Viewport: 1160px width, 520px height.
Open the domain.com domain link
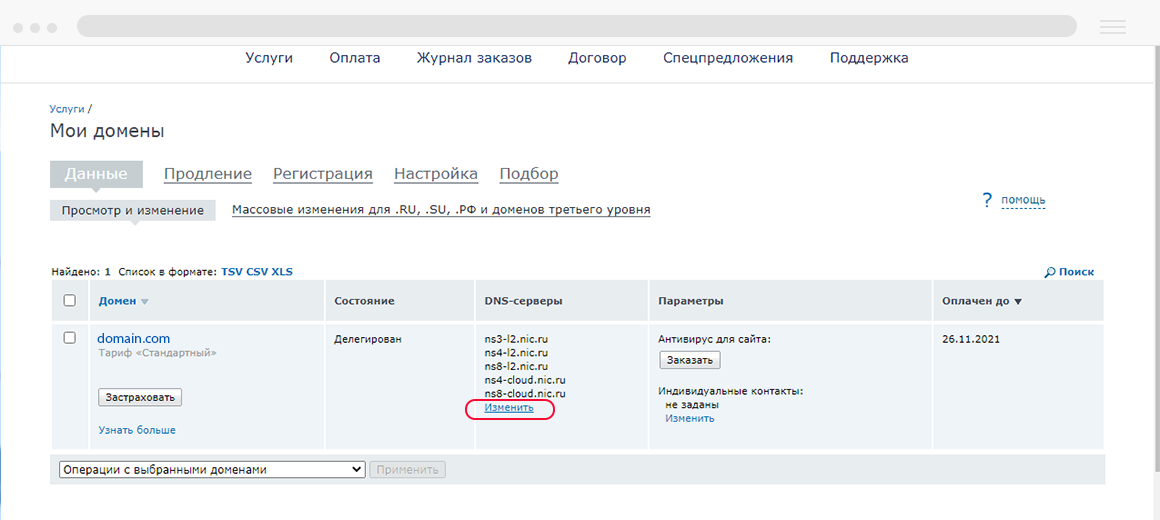click(134, 338)
